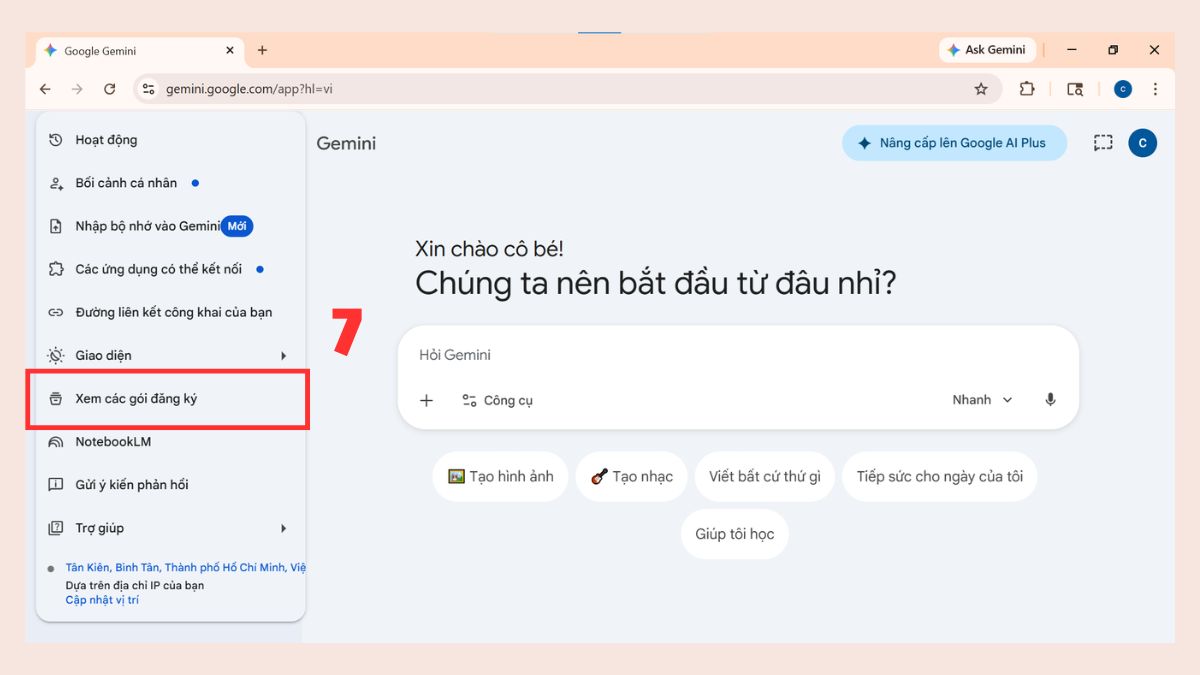The width and height of the screenshot is (1200, 675).
Task: Select the Hoạt động menu item
Action: click(x=170, y=140)
